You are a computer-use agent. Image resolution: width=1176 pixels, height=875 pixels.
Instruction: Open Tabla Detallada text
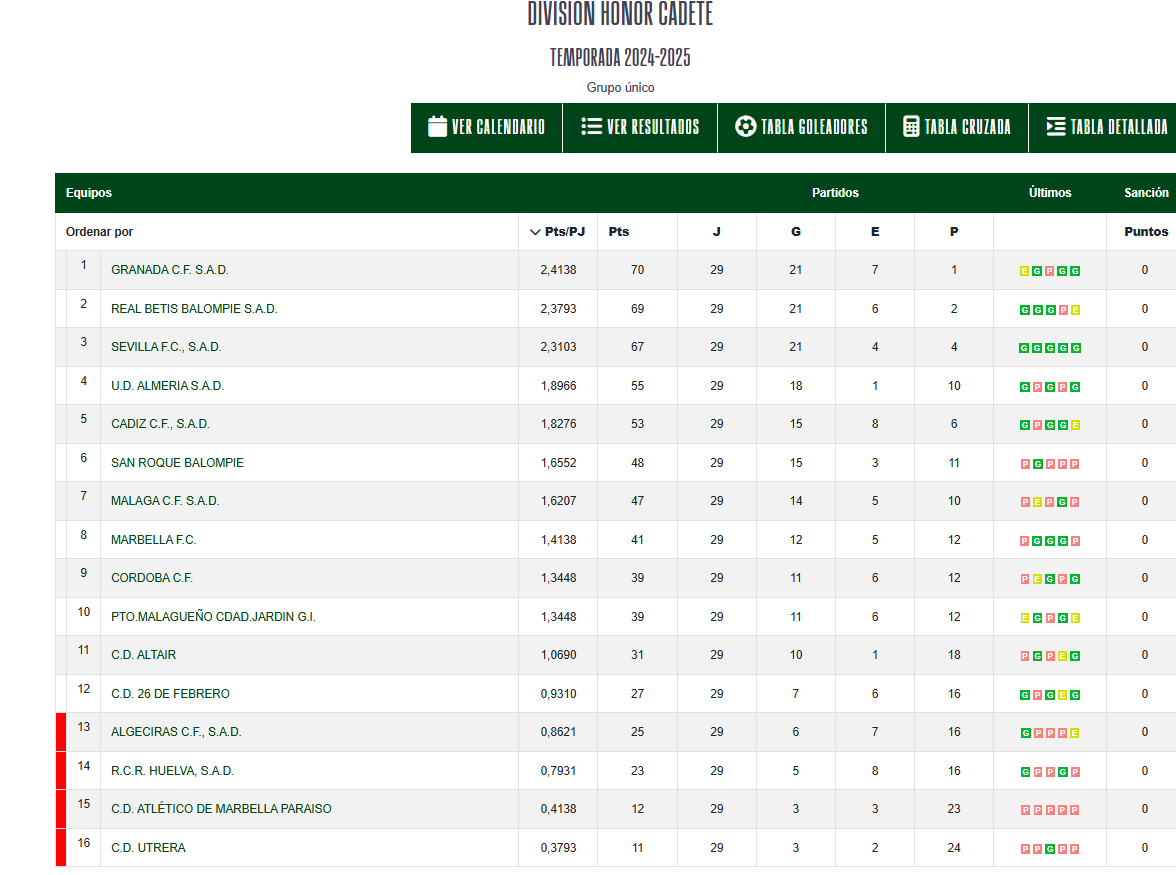(x=1118, y=127)
